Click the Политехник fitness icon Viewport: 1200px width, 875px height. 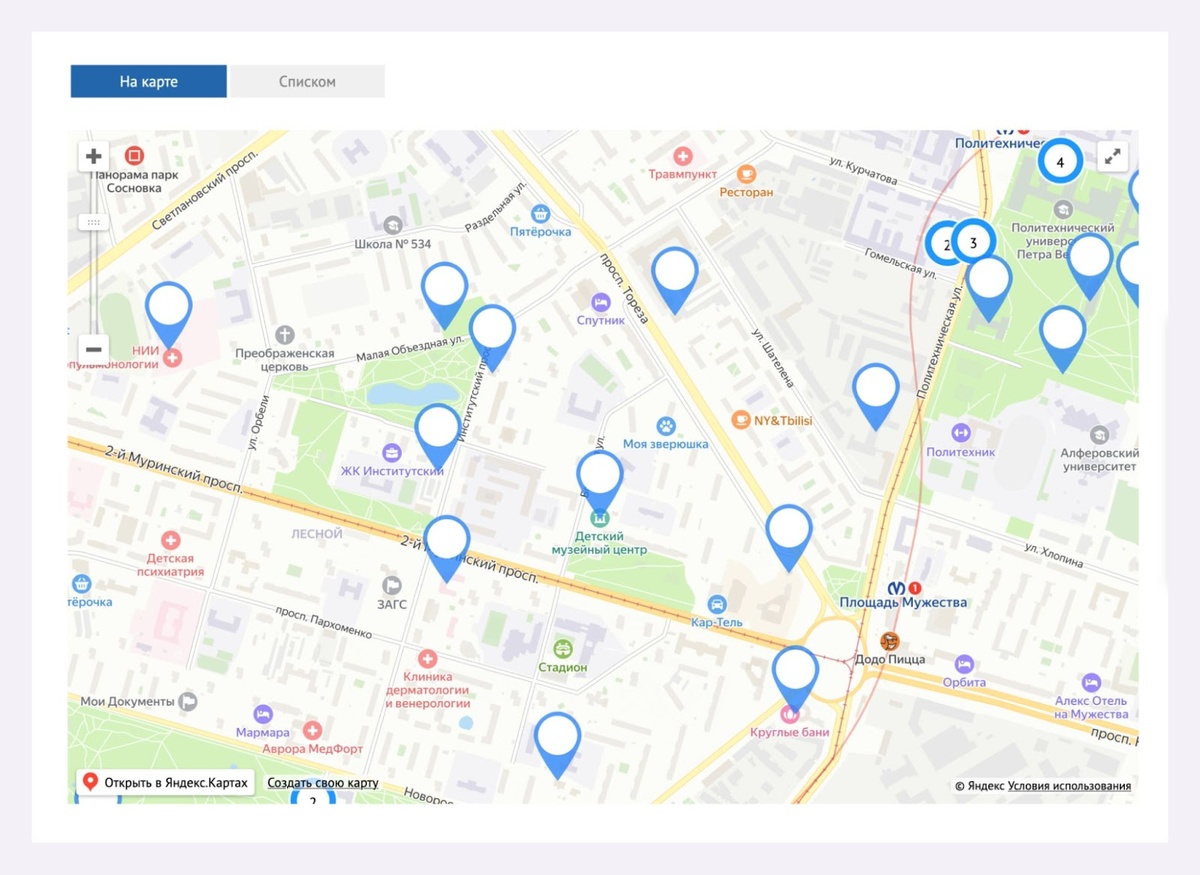[x=961, y=433]
